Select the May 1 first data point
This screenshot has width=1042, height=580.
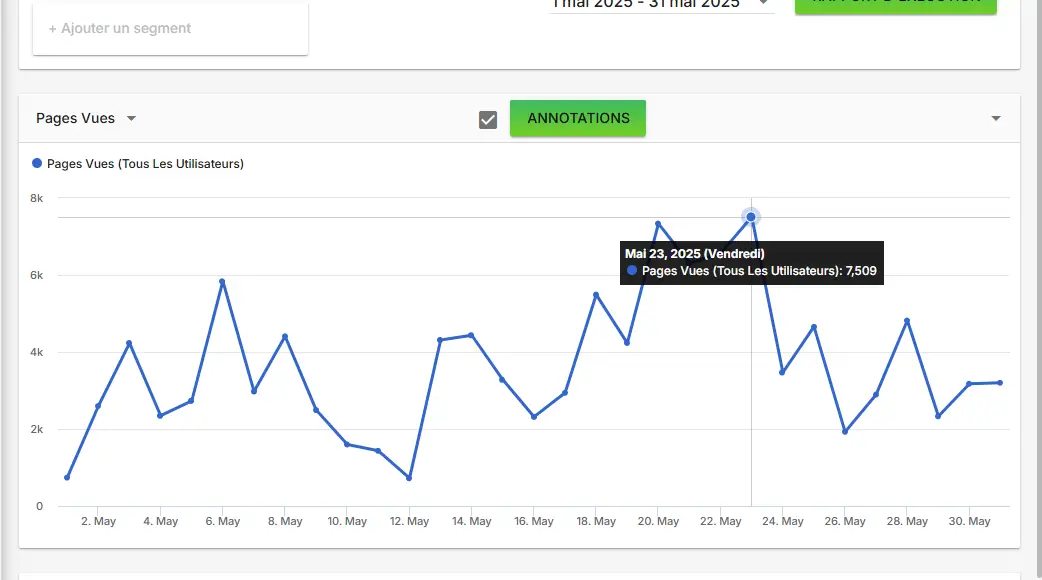tap(67, 478)
